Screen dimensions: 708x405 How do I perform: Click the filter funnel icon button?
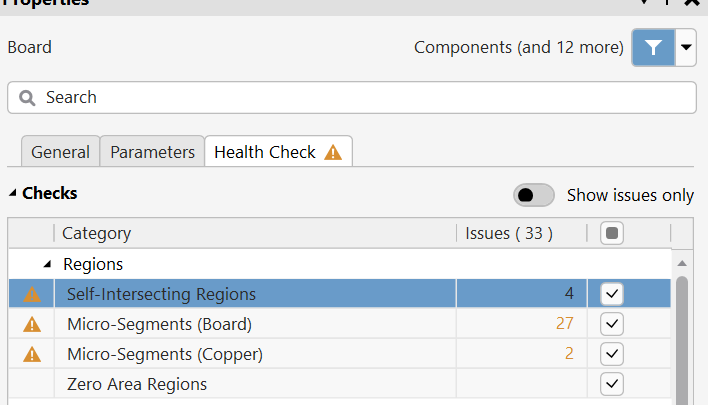coord(653,47)
